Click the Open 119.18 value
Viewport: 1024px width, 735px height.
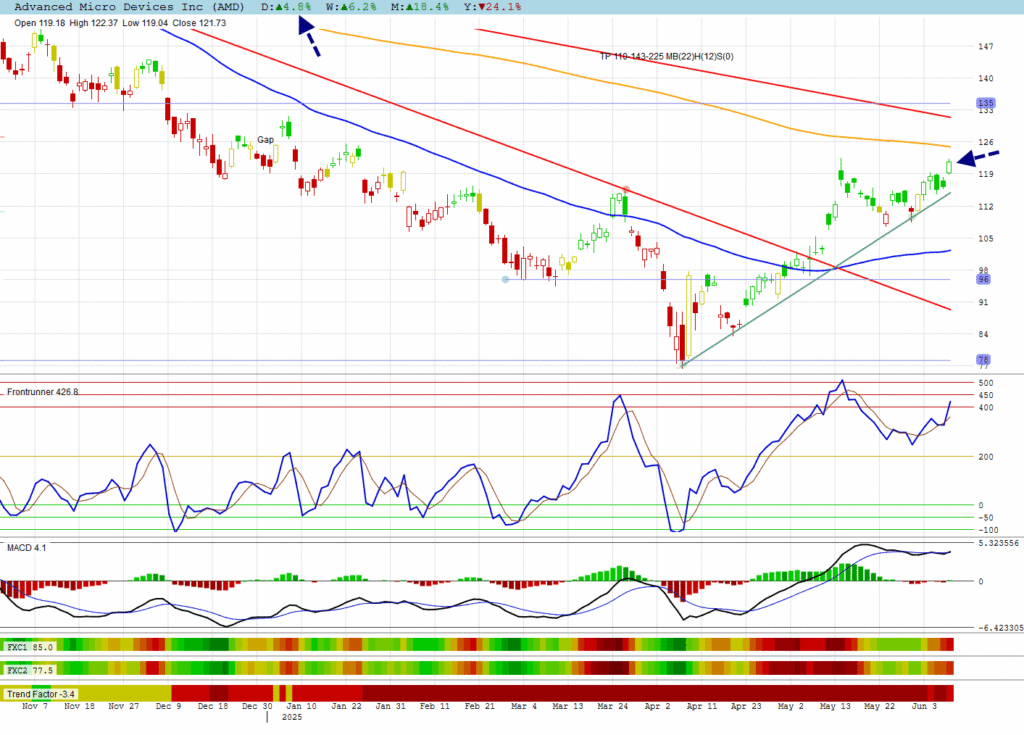(x=40, y=23)
